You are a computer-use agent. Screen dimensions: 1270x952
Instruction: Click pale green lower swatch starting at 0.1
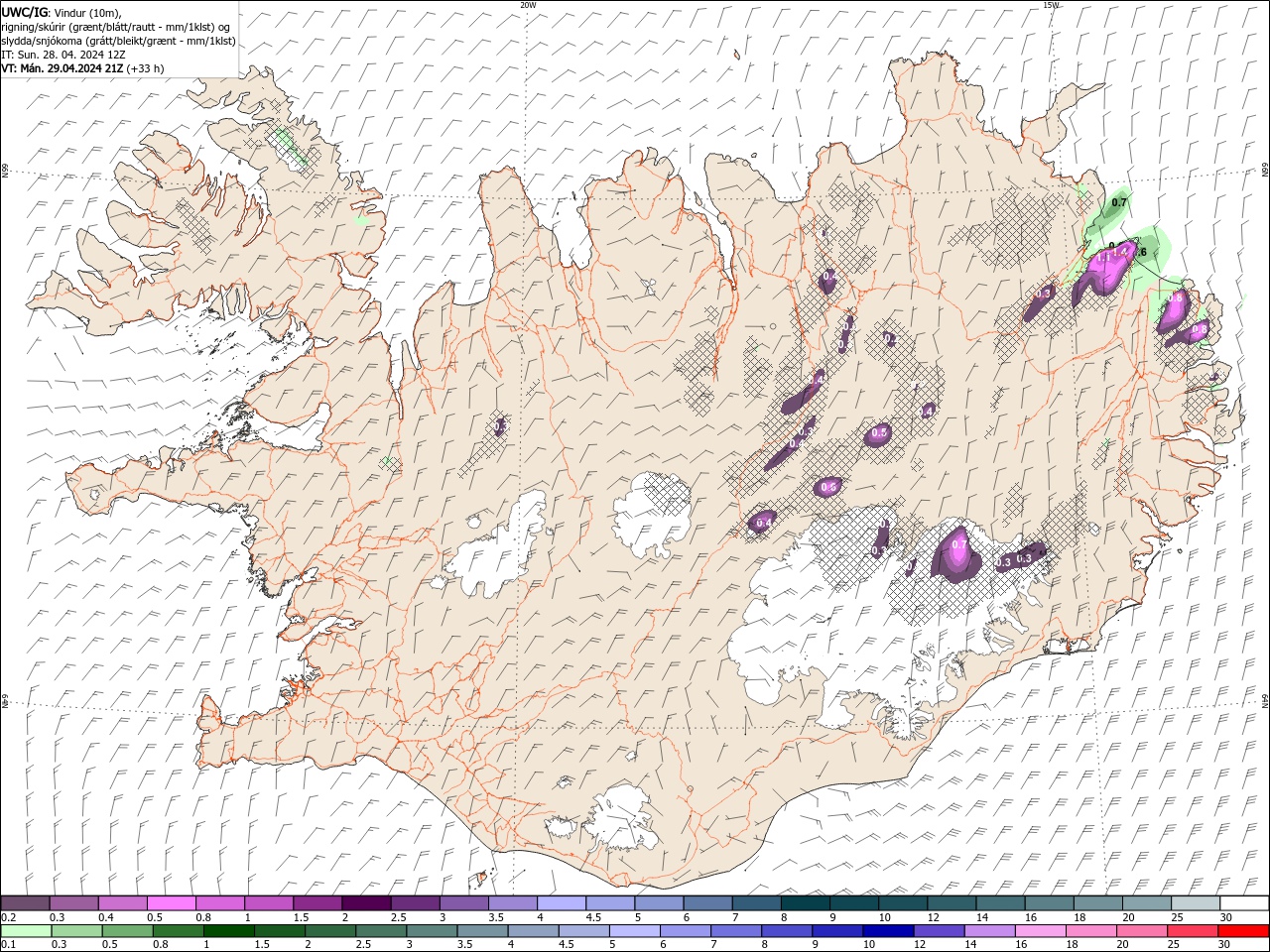pos(26,930)
